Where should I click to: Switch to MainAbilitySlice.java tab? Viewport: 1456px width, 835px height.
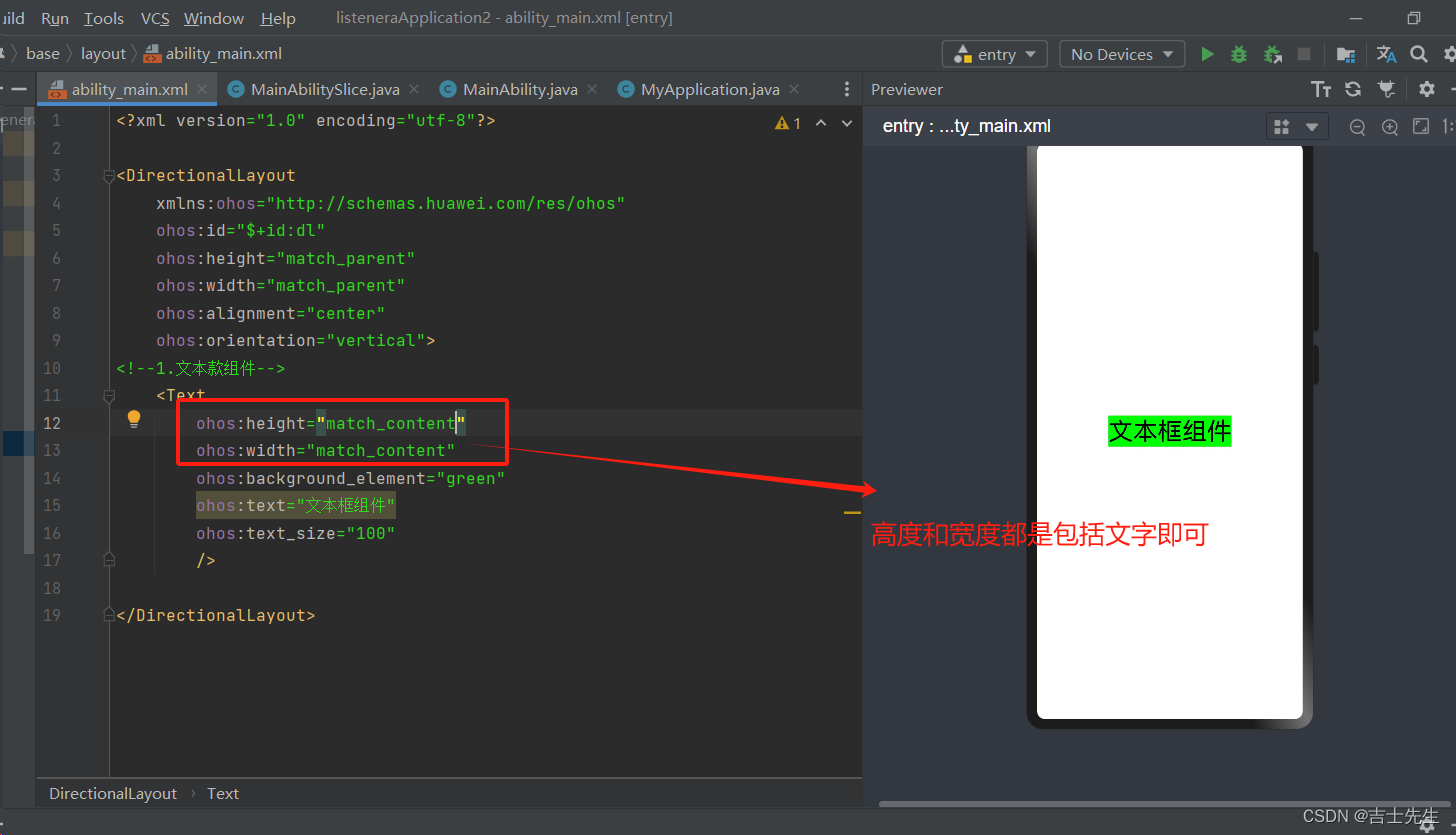[x=325, y=89]
